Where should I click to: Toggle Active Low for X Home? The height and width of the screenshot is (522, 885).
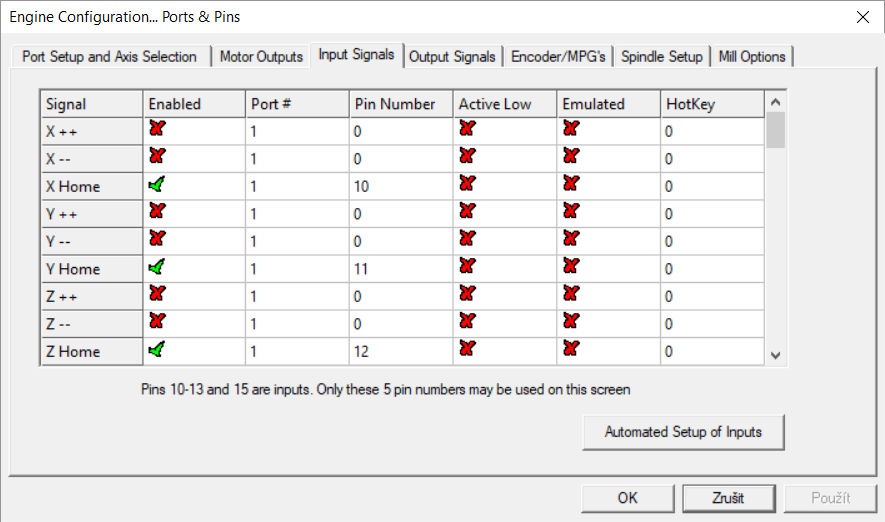pyautogui.click(x=467, y=184)
